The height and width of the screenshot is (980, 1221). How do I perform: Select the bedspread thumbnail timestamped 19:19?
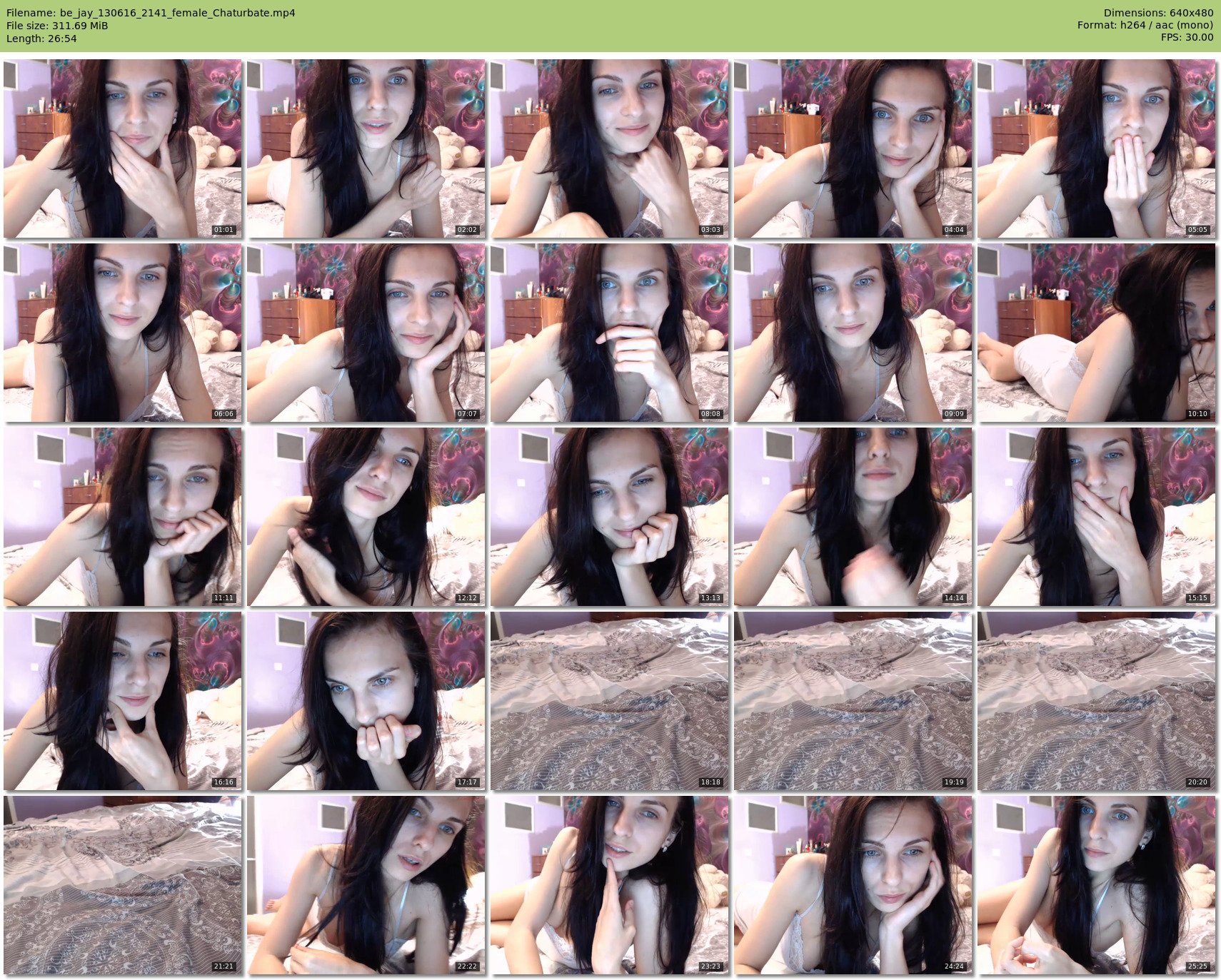[853, 701]
